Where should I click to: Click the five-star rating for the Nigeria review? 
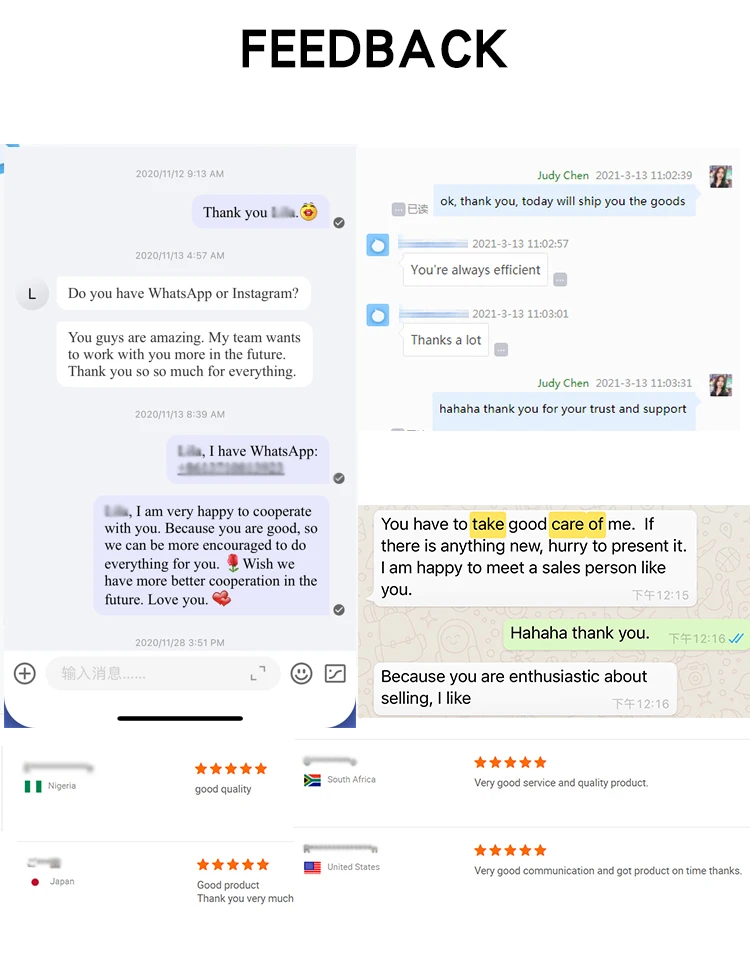(x=231, y=768)
